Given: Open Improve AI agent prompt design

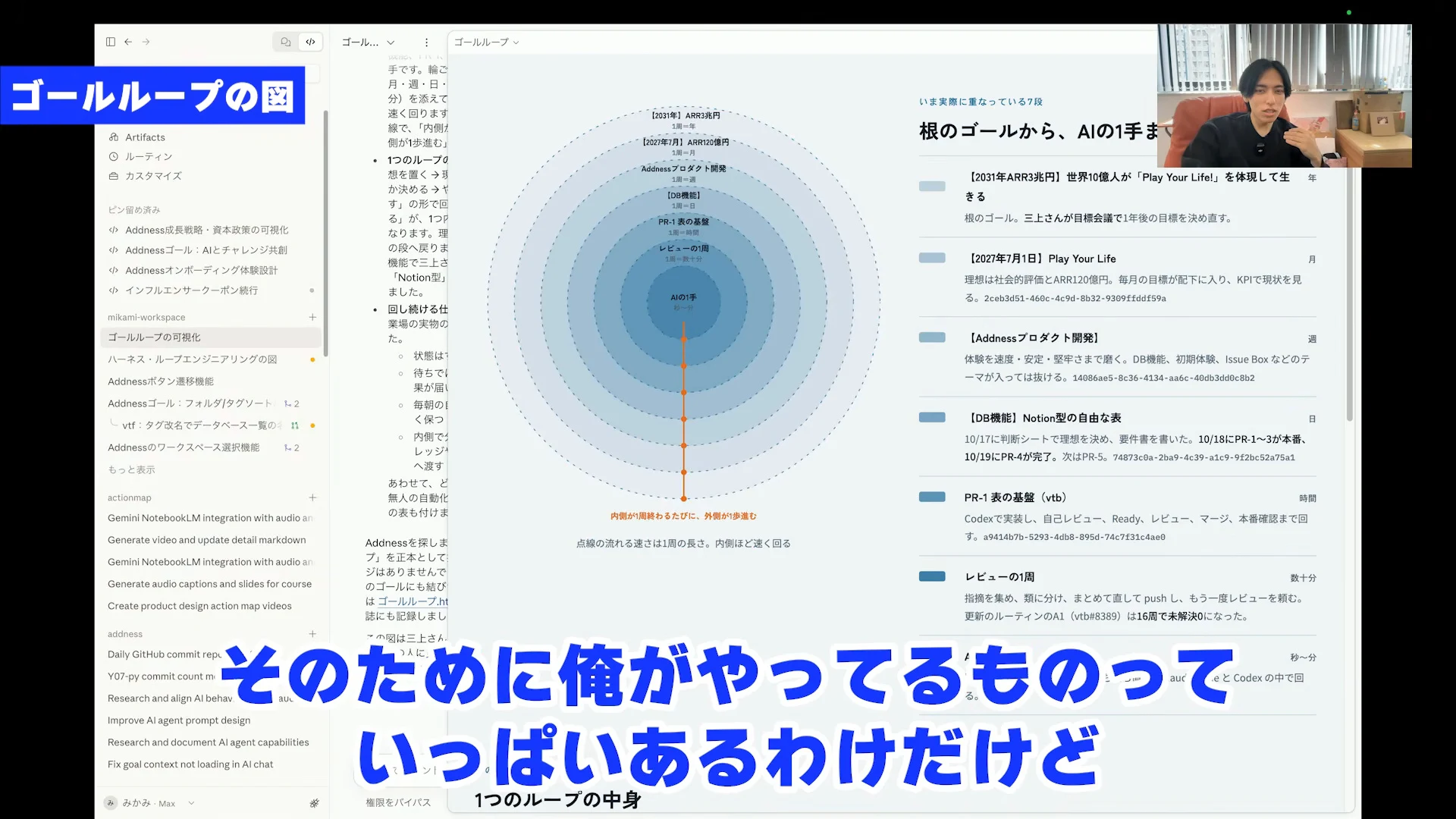Looking at the screenshot, I should [179, 720].
